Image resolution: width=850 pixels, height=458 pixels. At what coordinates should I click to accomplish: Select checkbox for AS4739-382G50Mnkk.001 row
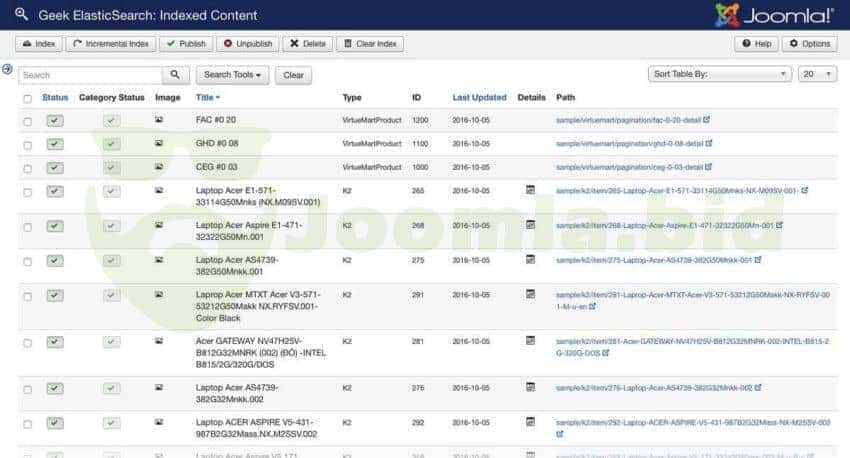point(28,262)
